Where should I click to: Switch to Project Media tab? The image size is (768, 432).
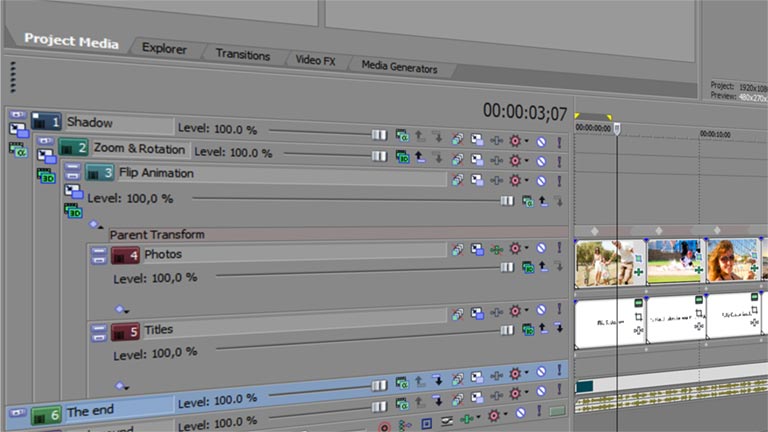[x=72, y=41]
